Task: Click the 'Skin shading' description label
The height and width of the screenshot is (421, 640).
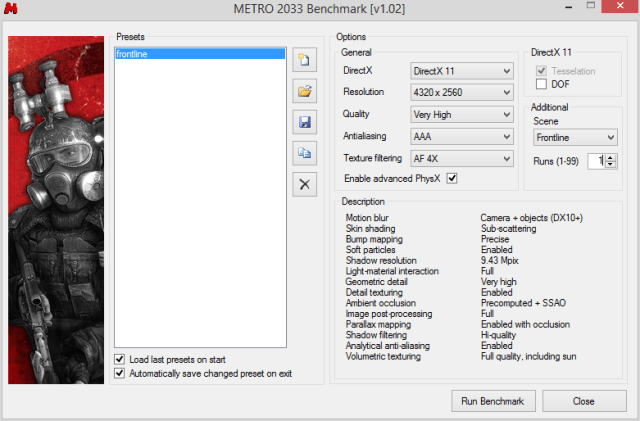Action: coord(370,228)
